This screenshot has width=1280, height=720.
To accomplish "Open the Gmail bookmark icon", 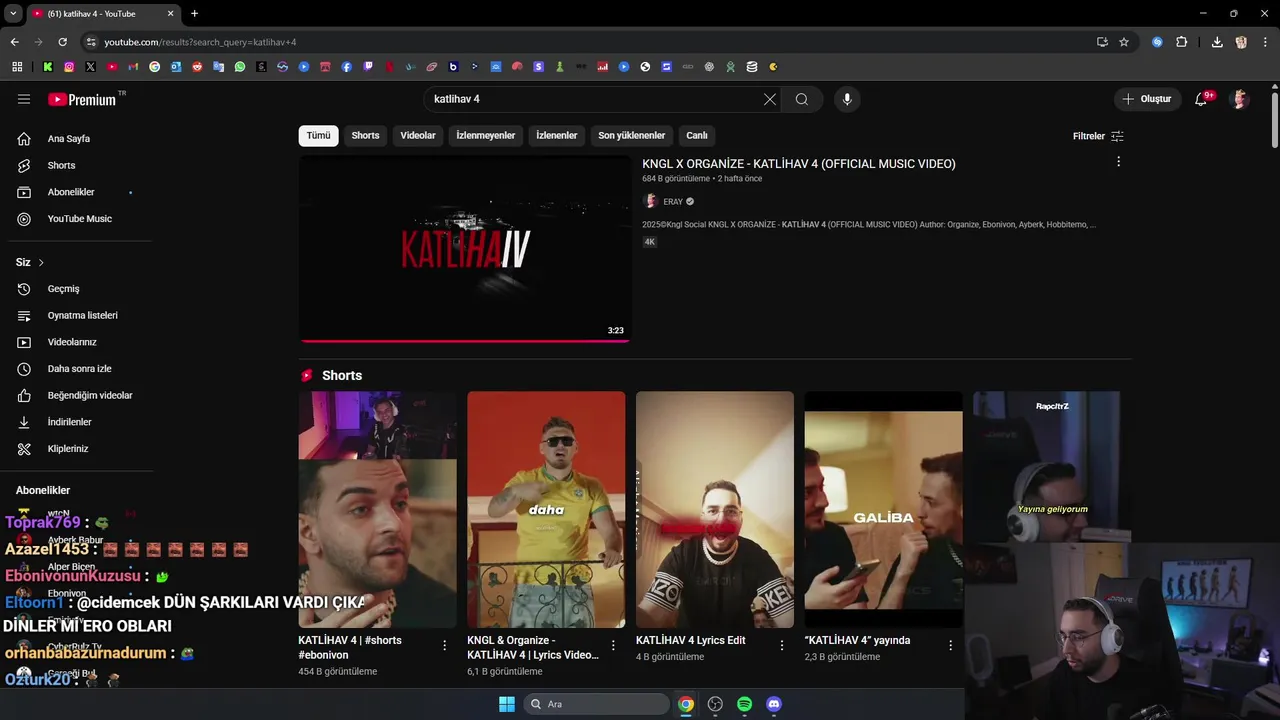I will pyautogui.click(x=133, y=67).
